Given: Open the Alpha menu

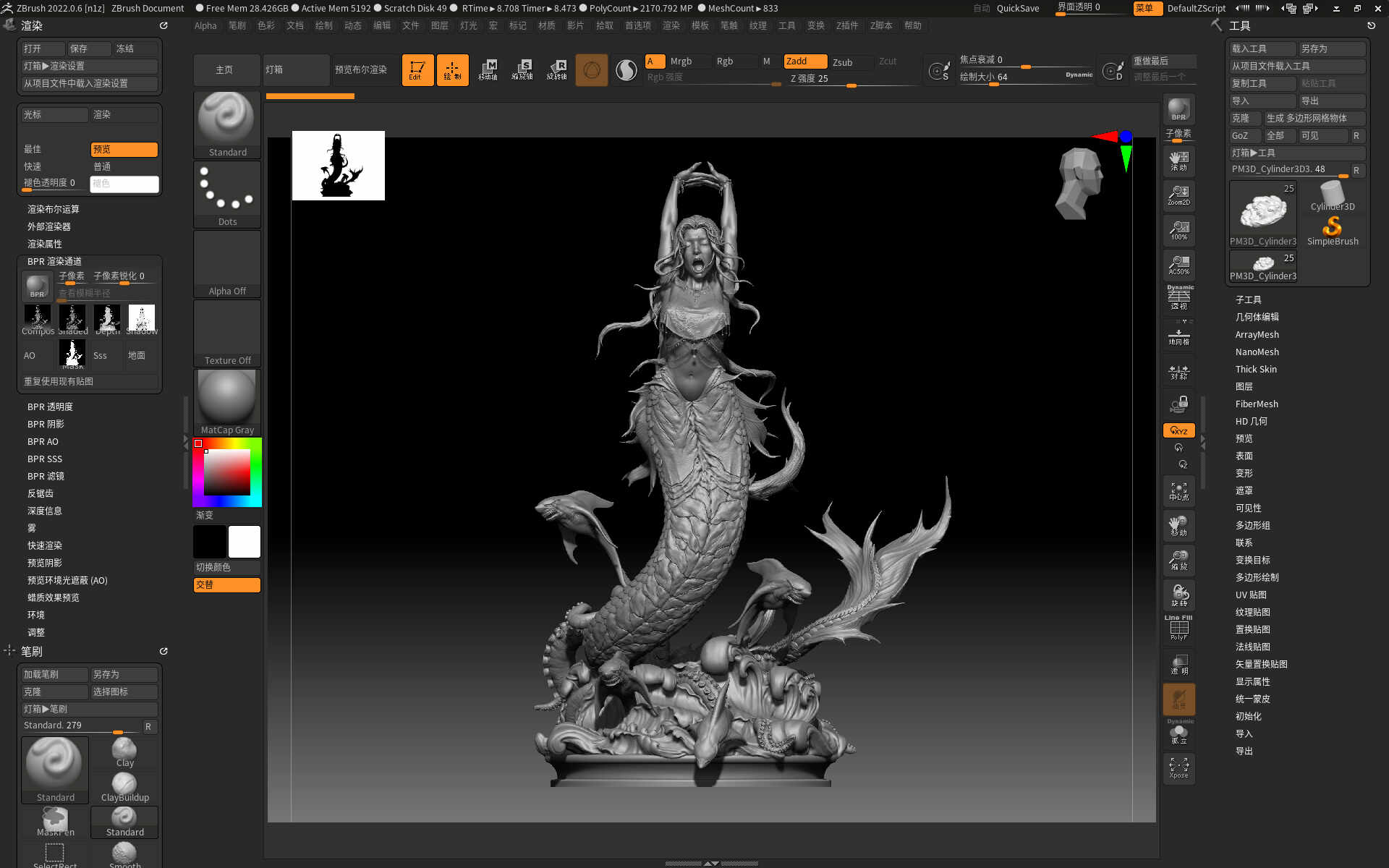Looking at the screenshot, I should pyautogui.click(x=205, y=25).
